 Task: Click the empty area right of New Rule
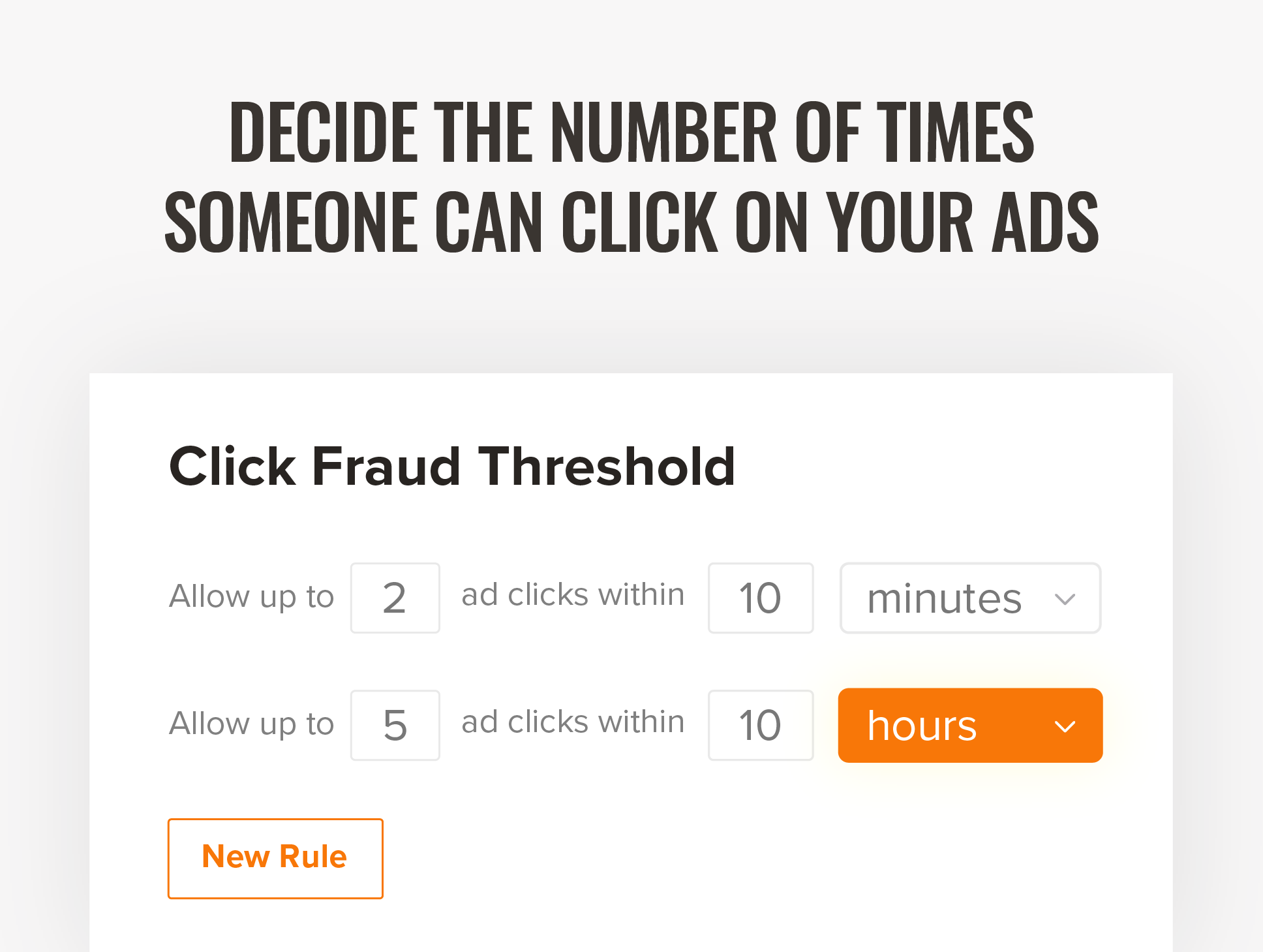click(x=718, y=858)
